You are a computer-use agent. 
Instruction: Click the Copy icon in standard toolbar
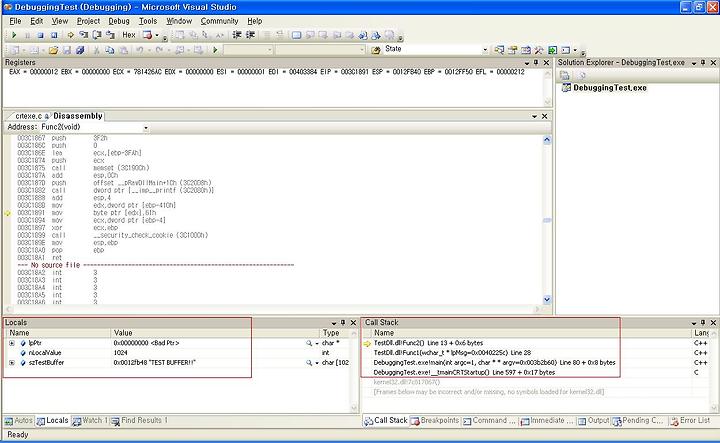point(110,50)
